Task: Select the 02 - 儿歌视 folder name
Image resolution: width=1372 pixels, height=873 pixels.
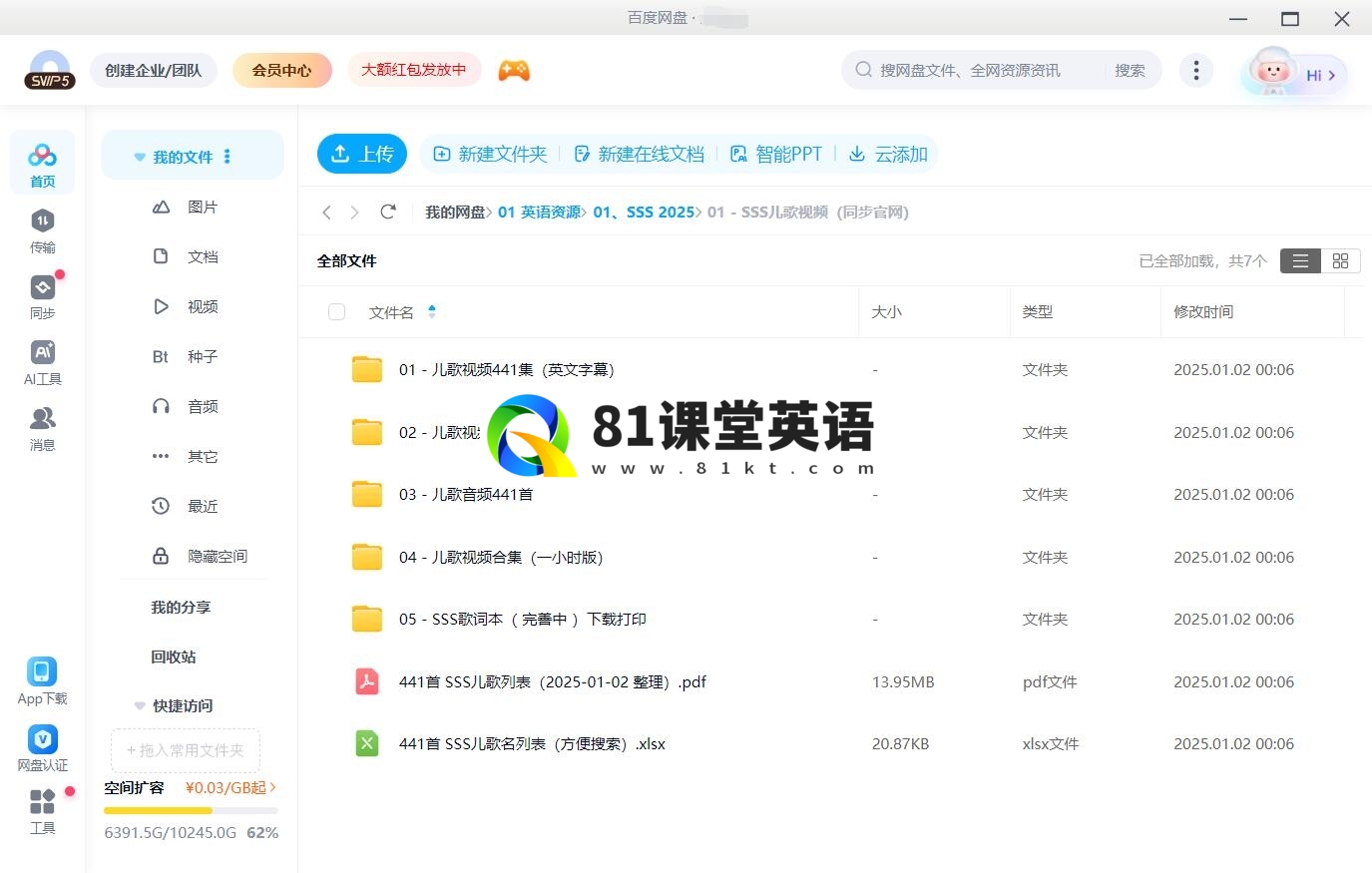Action: [440, 432]
